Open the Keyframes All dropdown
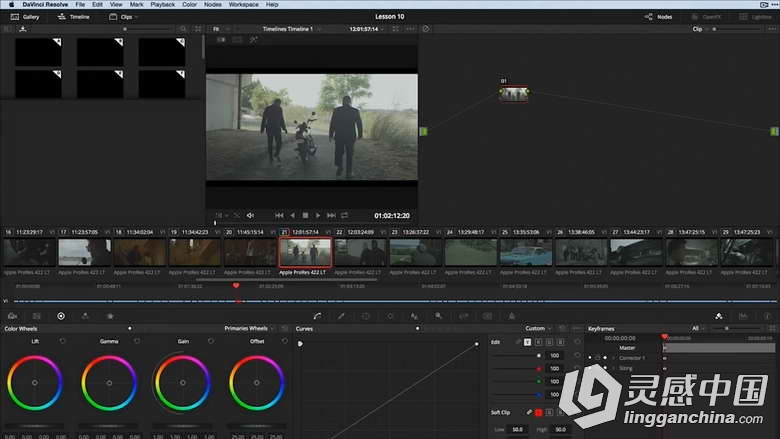This screenshot has height=439, width=780. tap(698, 329)
